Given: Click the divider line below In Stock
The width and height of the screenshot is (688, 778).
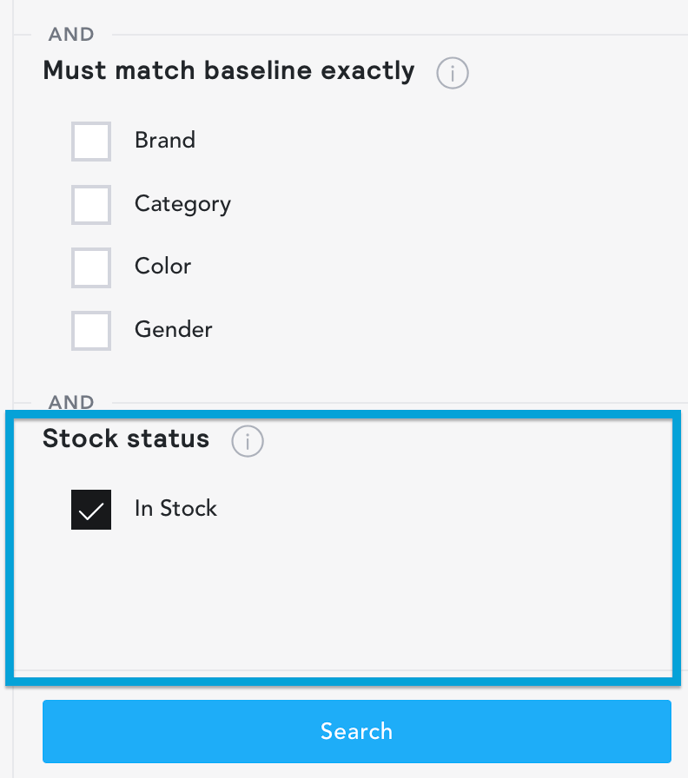Looking at the screenshot, I should tap(343, 670).
